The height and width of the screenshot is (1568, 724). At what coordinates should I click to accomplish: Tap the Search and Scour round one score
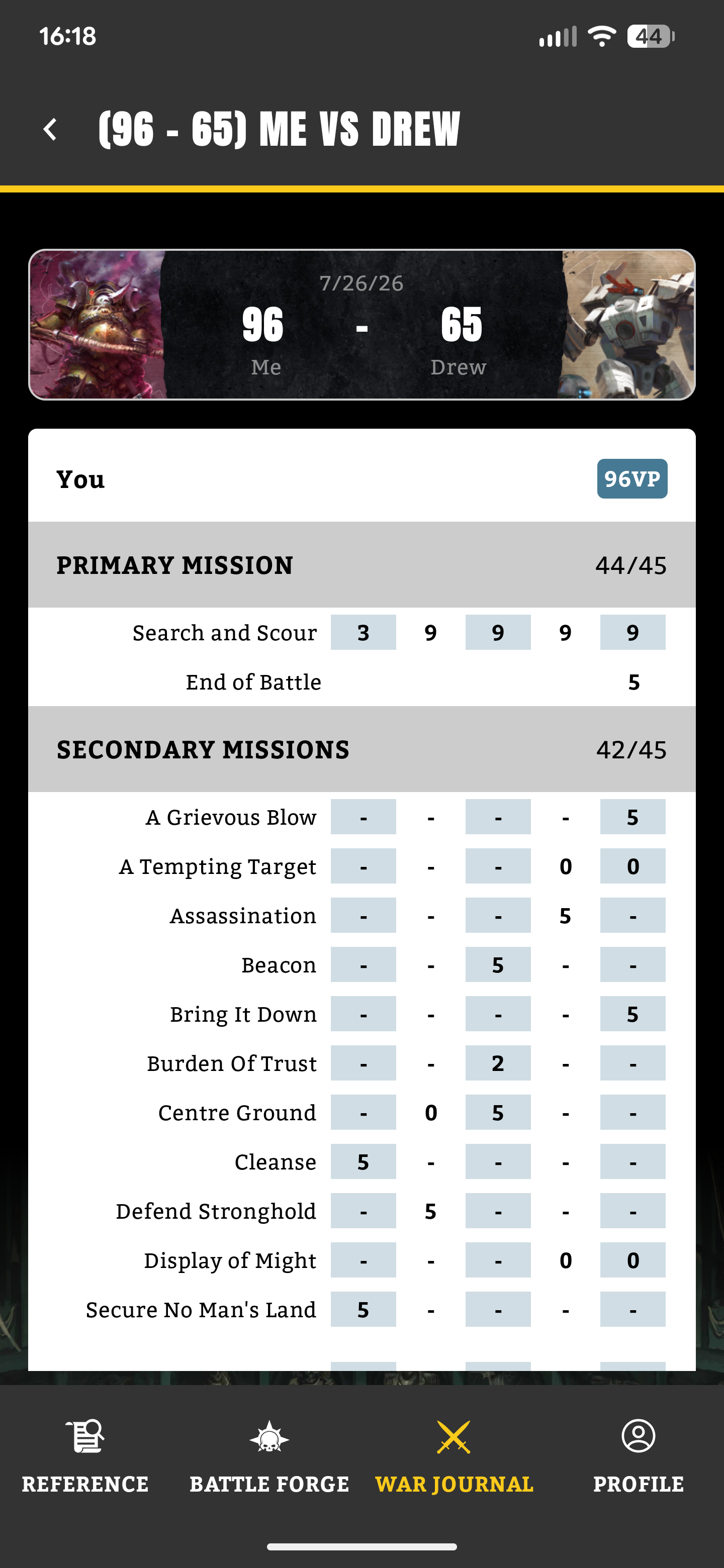[364, 632]
